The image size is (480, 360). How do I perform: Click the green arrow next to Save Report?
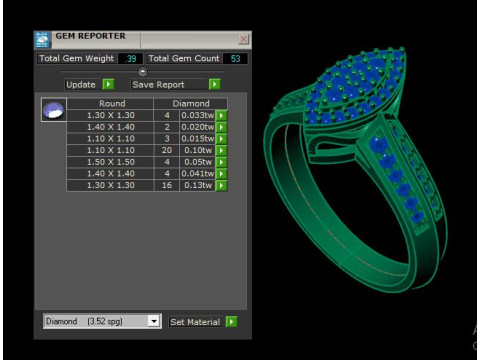[x=215, y=84]
